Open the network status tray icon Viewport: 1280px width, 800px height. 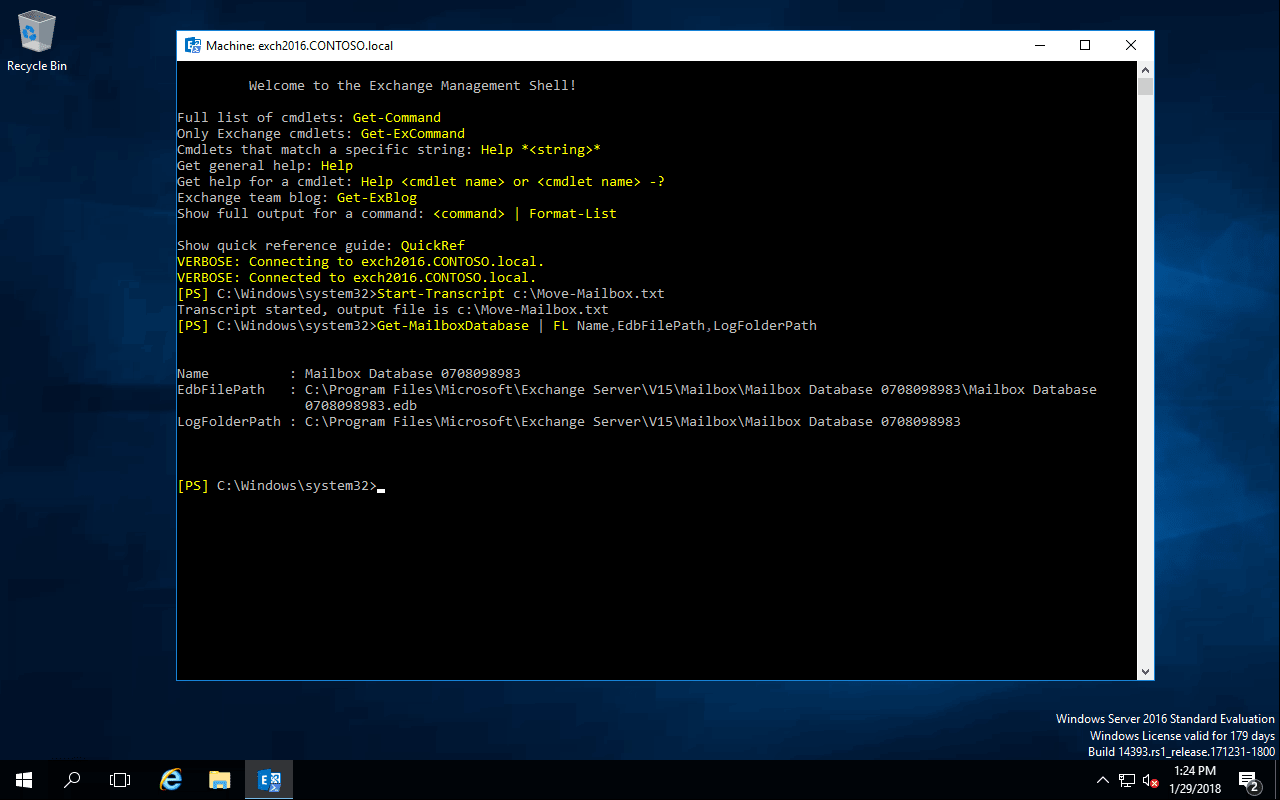(1127, 780)
